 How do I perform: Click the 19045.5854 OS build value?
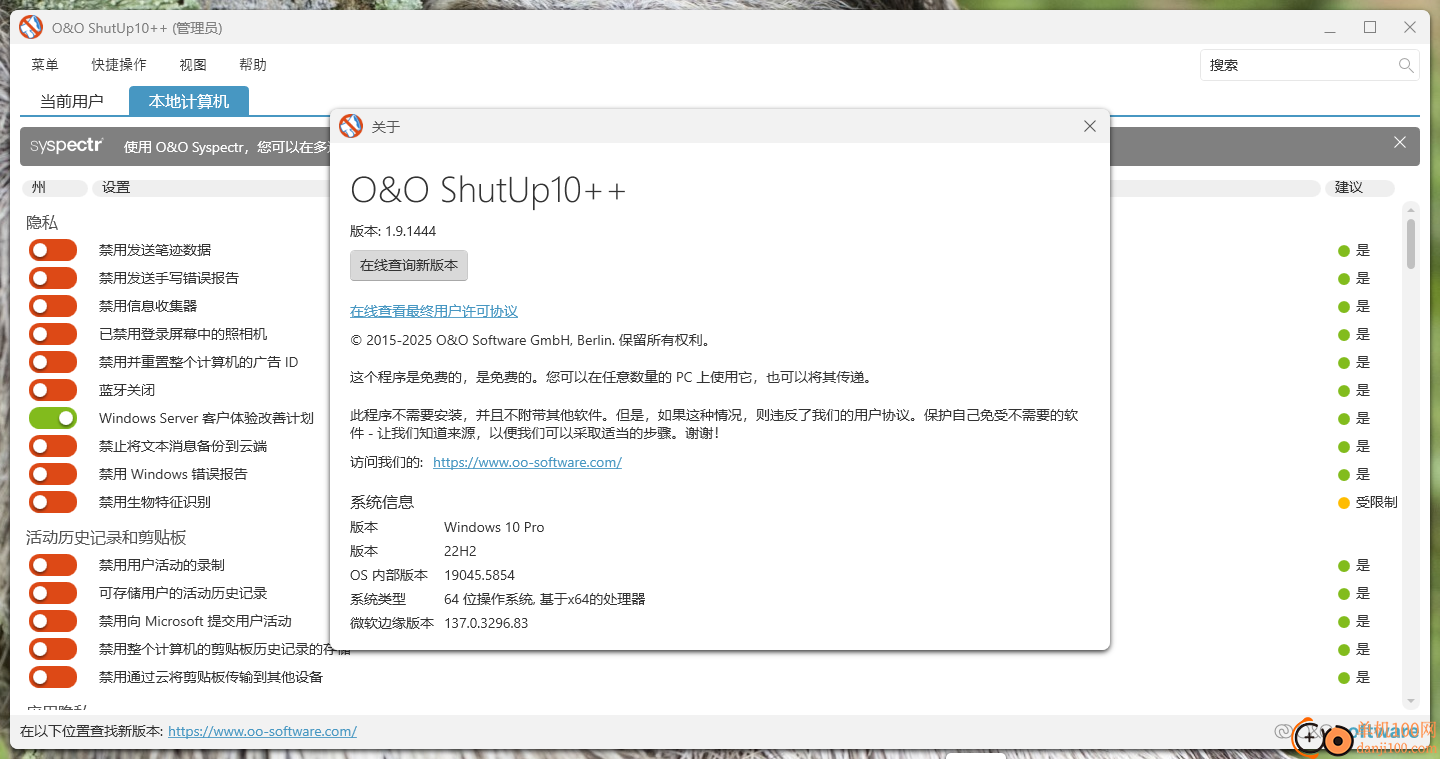tap(479, 575)
